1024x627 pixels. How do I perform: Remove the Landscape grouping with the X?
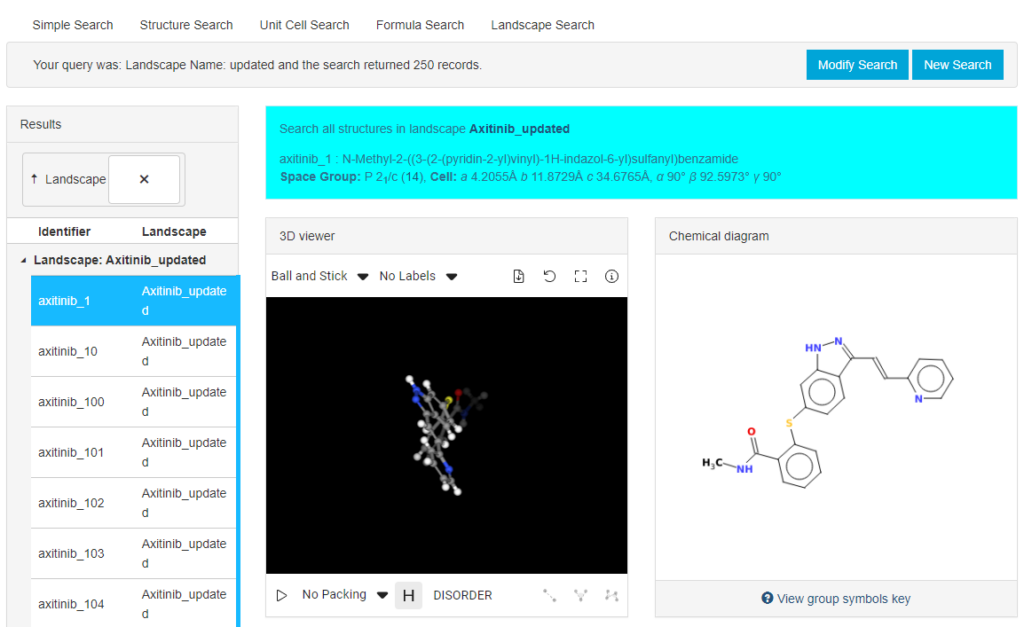pos(144,180)
